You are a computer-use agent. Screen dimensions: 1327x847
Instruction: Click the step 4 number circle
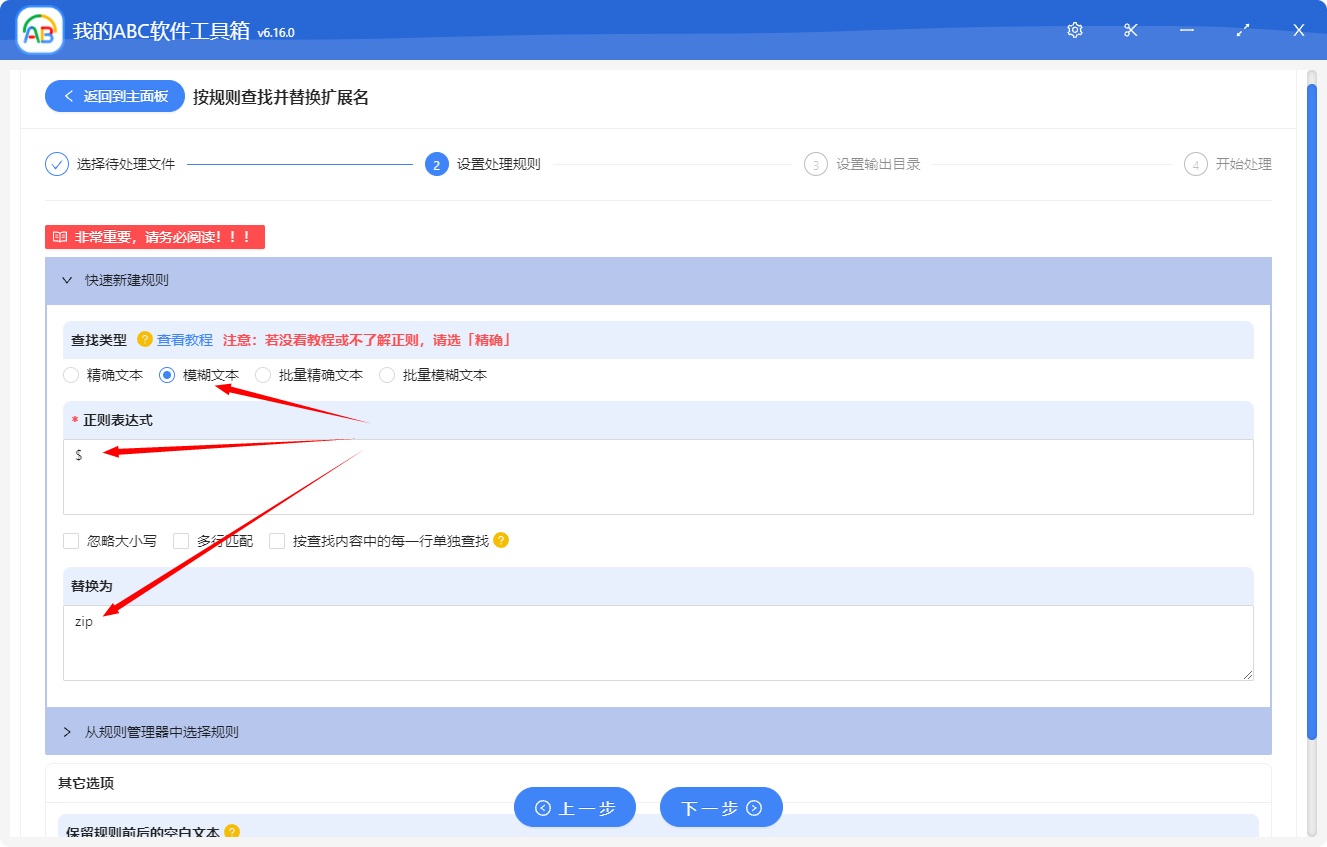click(1195, 164)
